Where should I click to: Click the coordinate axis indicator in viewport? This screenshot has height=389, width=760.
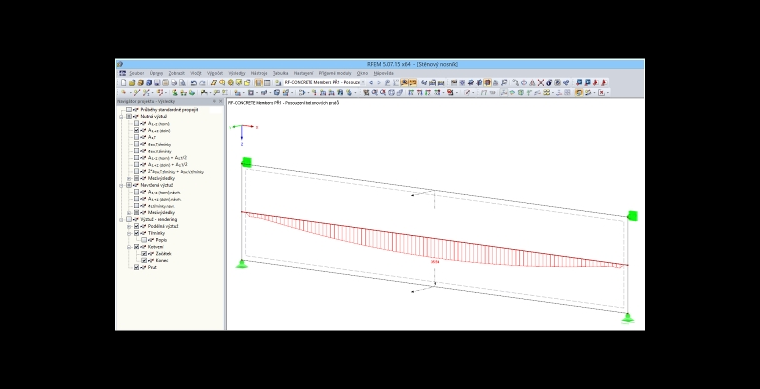pyautogui.click(x=242, y=135)
